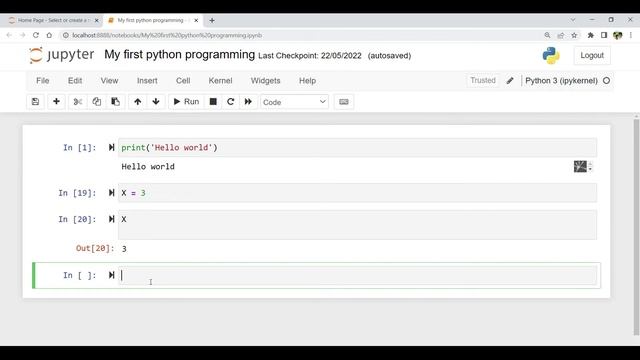Click the browser address bar URL
The image size is (640, 360).
tap(167, 35)
